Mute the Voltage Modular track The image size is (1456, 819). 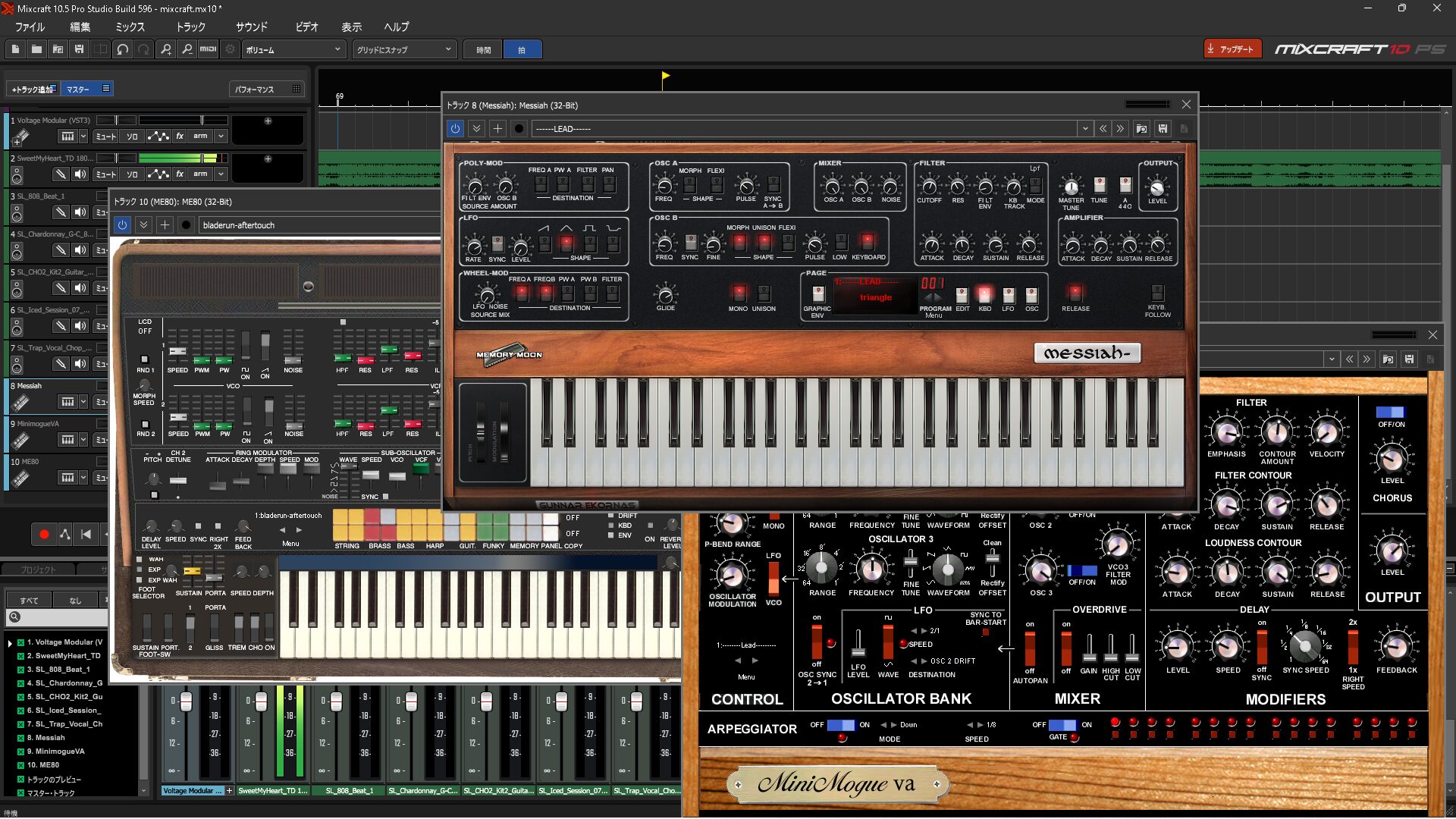pyautogui.click(x=105, y=136)
